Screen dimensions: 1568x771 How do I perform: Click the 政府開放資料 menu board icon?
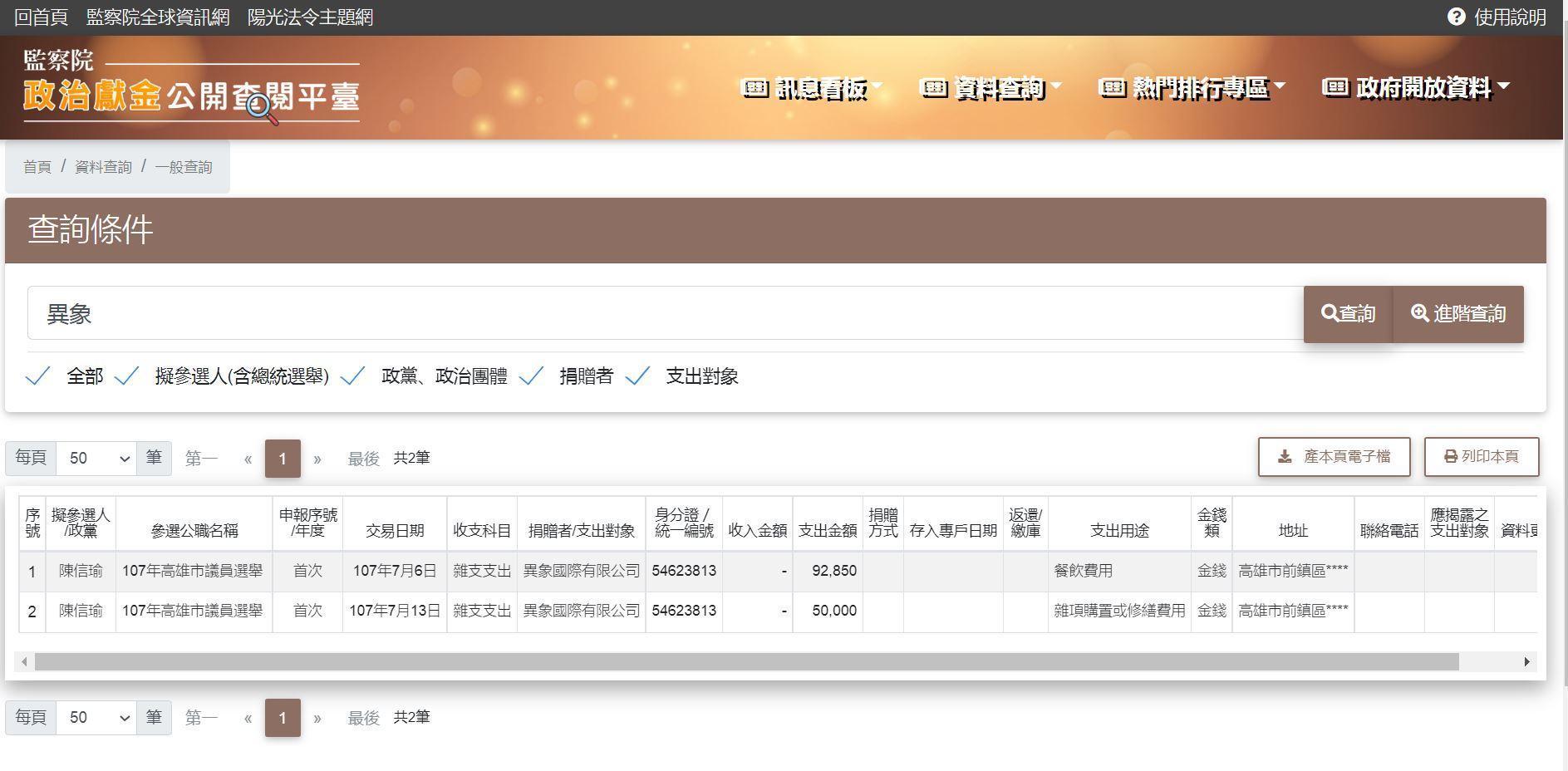tap(1335, 87)
